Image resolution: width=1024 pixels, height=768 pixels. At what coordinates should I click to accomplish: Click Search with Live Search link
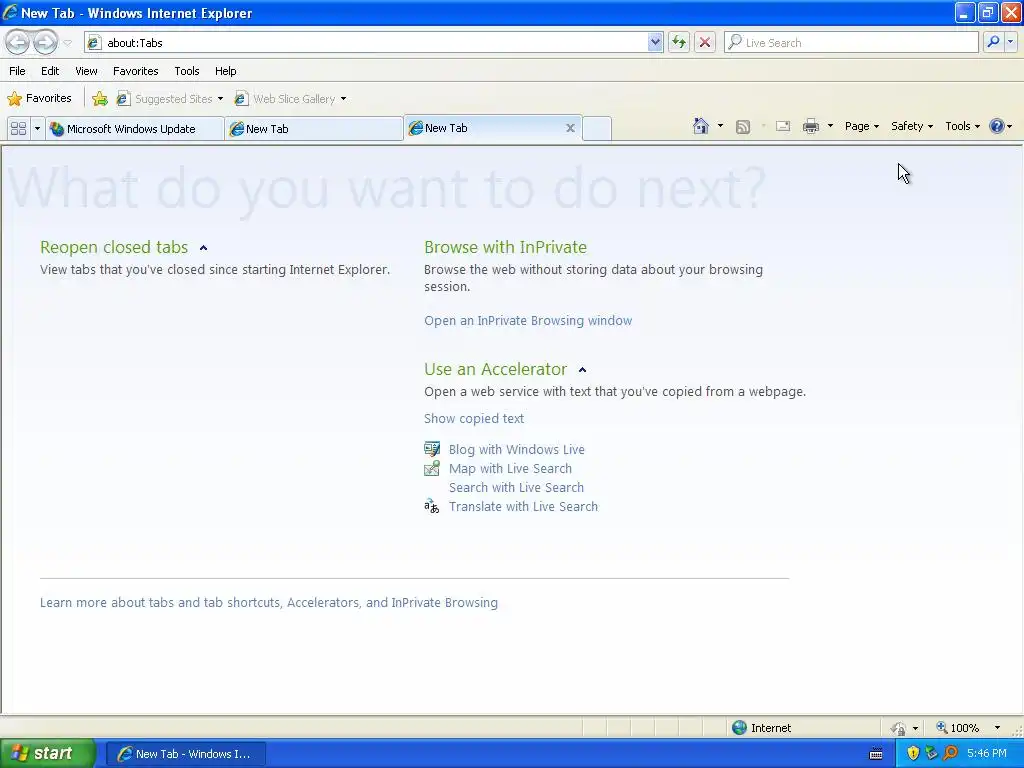pos(516,487)
